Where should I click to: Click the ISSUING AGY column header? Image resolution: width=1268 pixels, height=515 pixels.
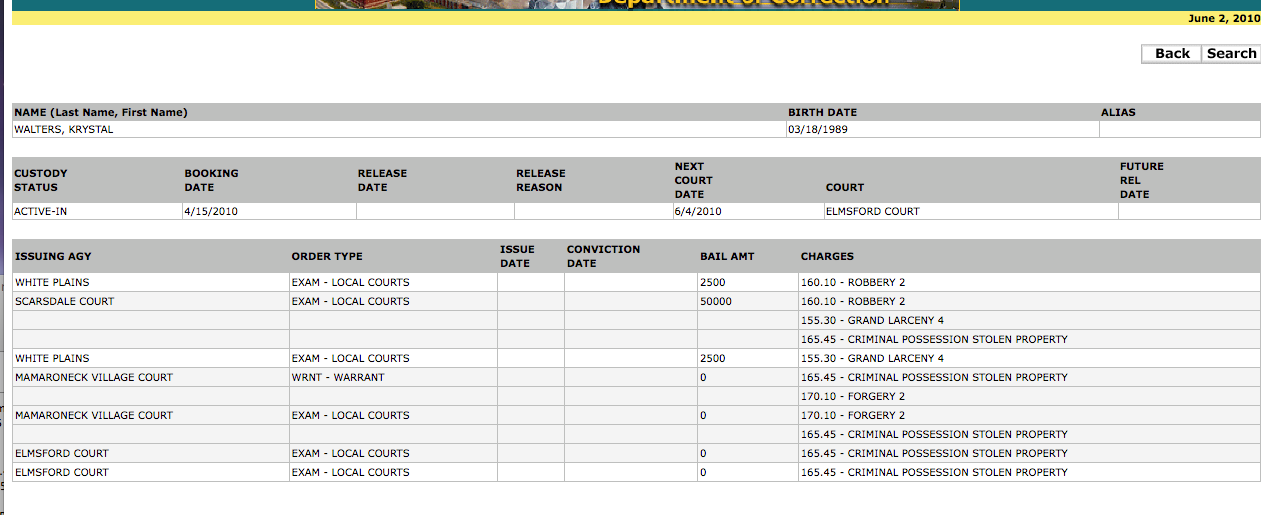pyautogui.click(x=53, y=257)
